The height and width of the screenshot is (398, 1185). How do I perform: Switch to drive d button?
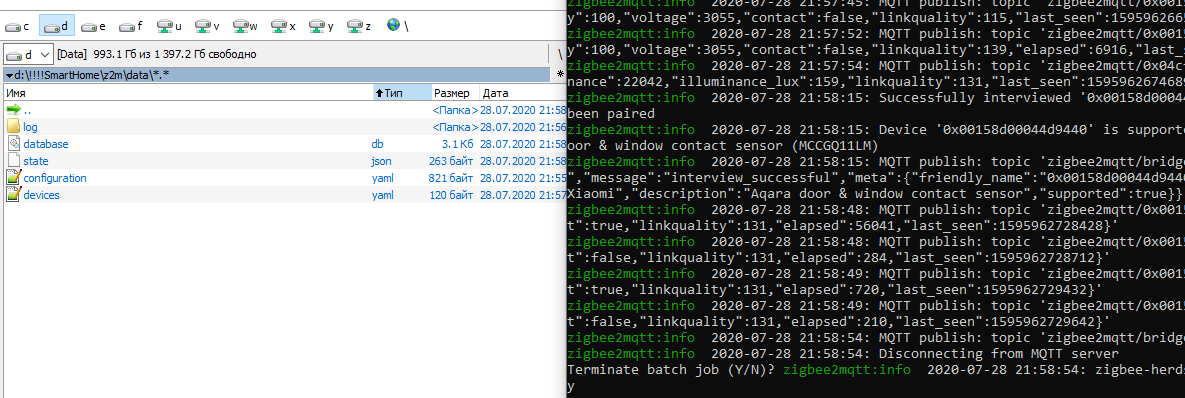click(x=56, y=26)
